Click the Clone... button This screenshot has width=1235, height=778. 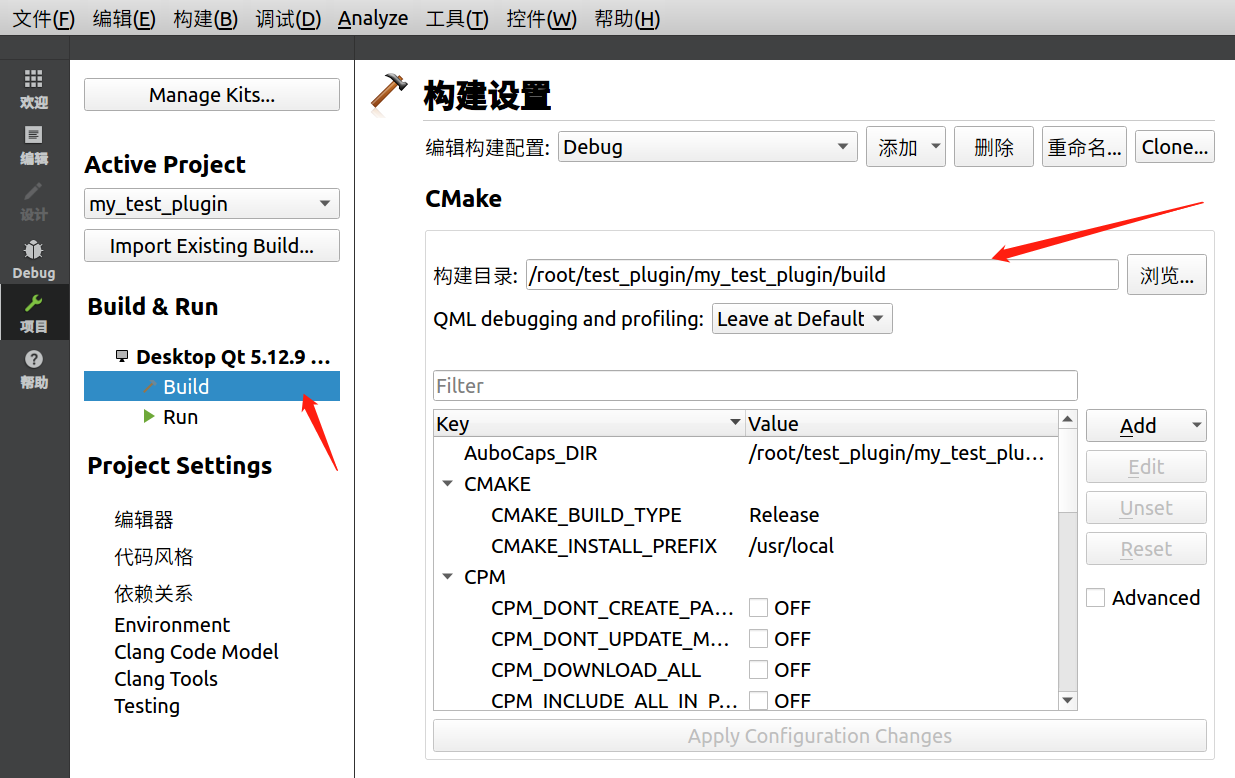pos(1175,147)
